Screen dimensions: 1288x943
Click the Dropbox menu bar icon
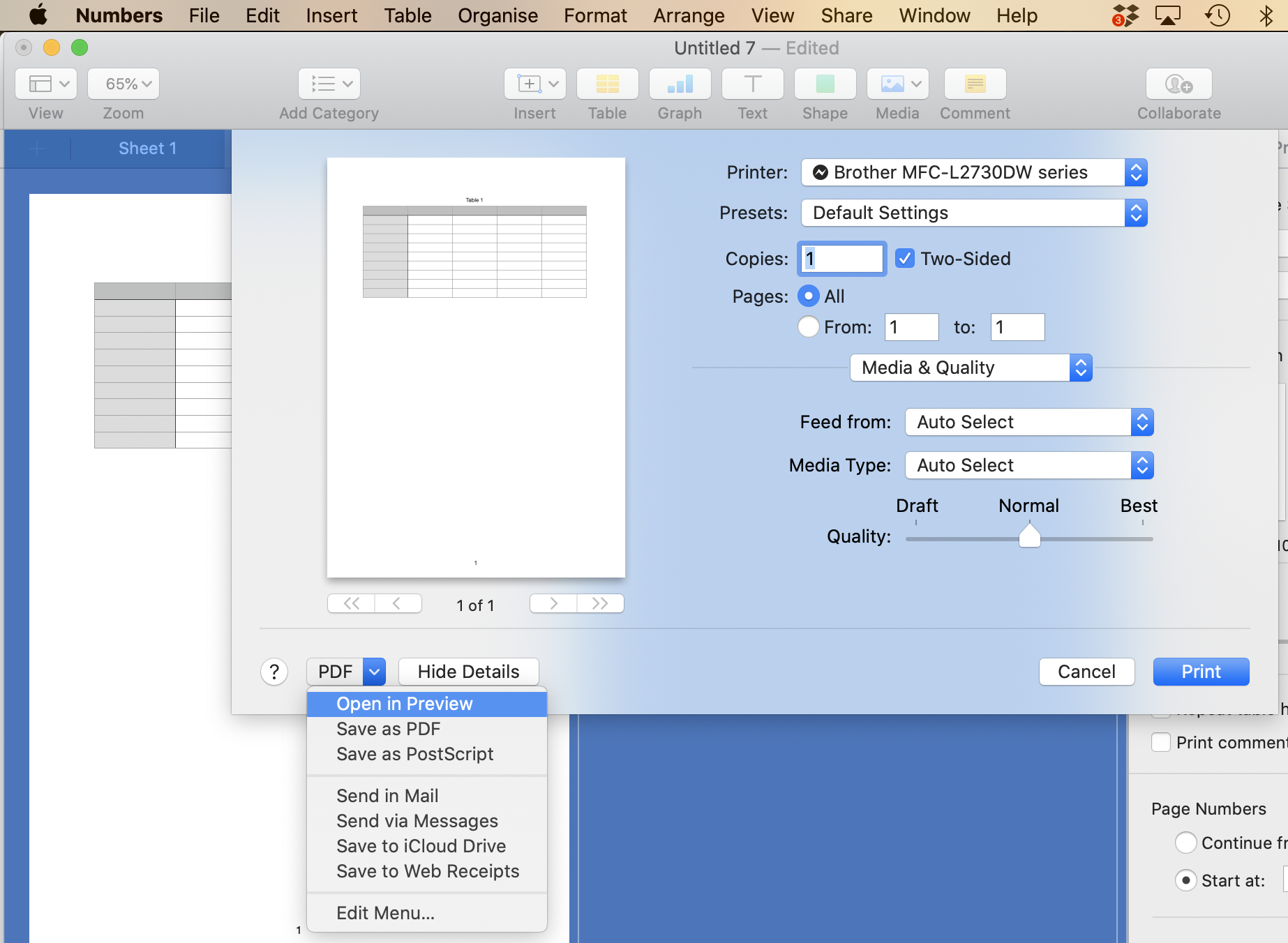tap(1125, 15)
